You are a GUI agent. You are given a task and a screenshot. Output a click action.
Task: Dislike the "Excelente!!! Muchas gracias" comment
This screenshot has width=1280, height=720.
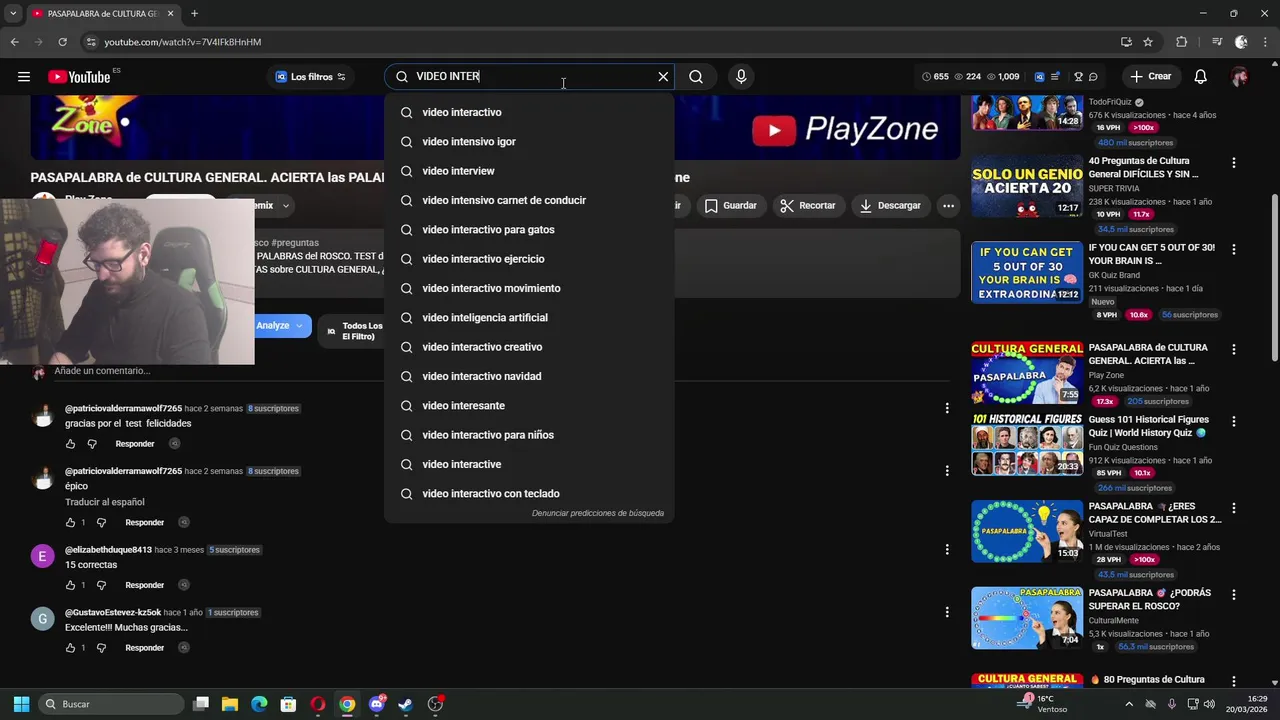102,648
